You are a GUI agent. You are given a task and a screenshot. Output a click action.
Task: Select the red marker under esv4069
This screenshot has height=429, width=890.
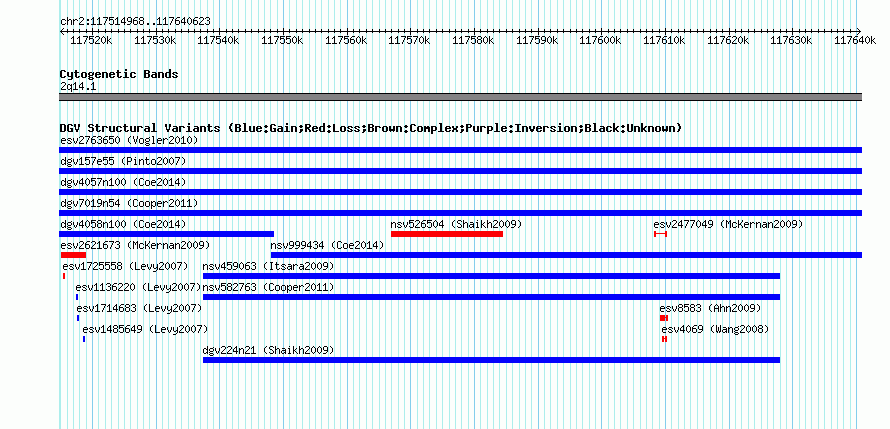click(x=664, y=339)
